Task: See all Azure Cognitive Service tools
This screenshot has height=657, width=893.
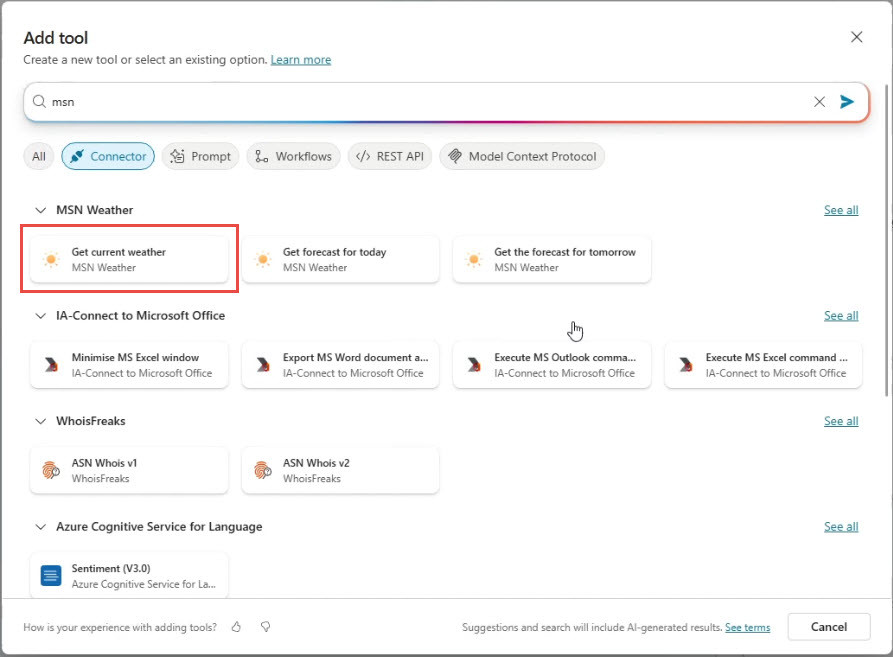Action: [x=841, y=527]
